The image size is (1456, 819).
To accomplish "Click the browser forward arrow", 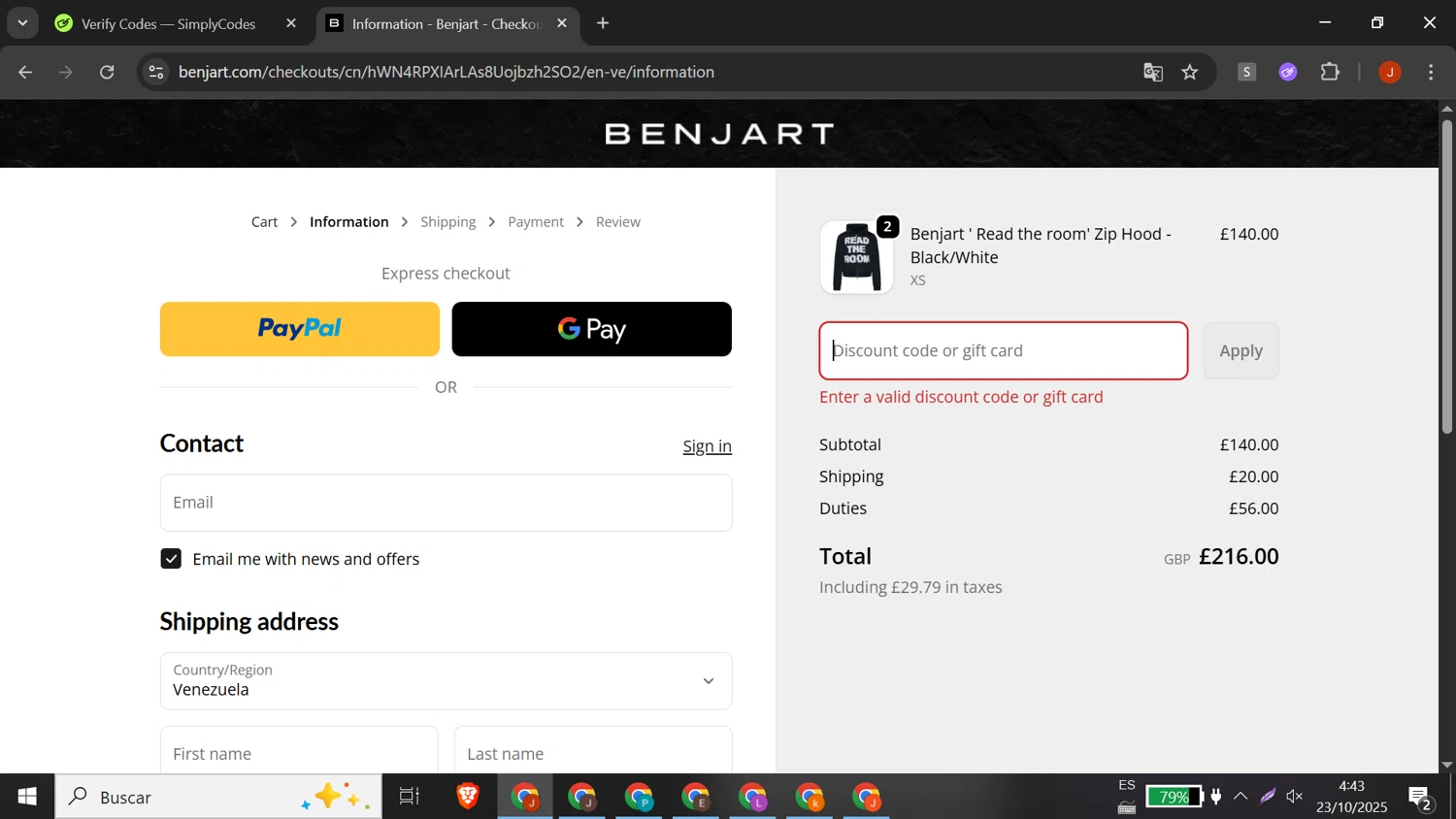I will point(66,72).
